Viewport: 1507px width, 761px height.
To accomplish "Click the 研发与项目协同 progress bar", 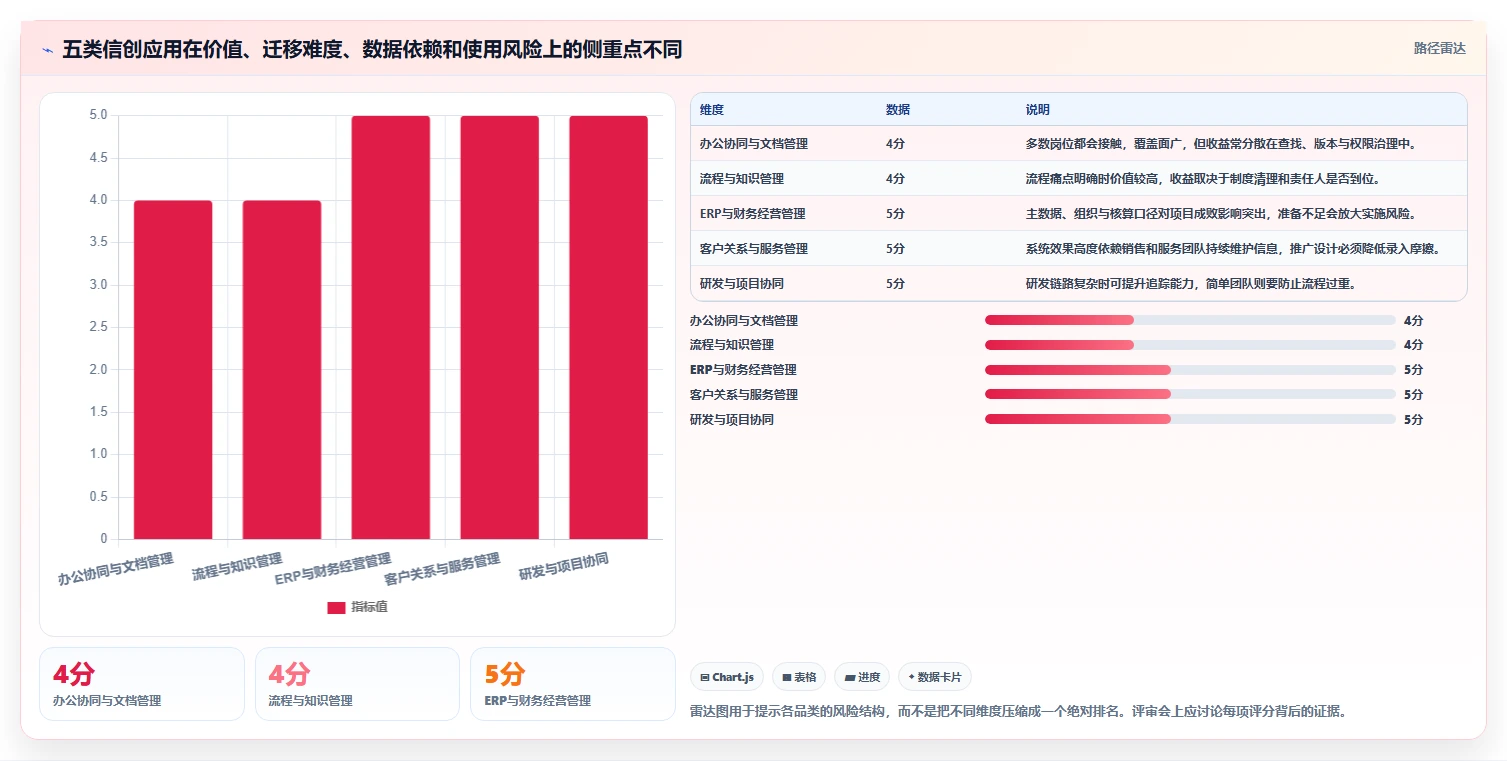I will click(x=1190, y=419).
